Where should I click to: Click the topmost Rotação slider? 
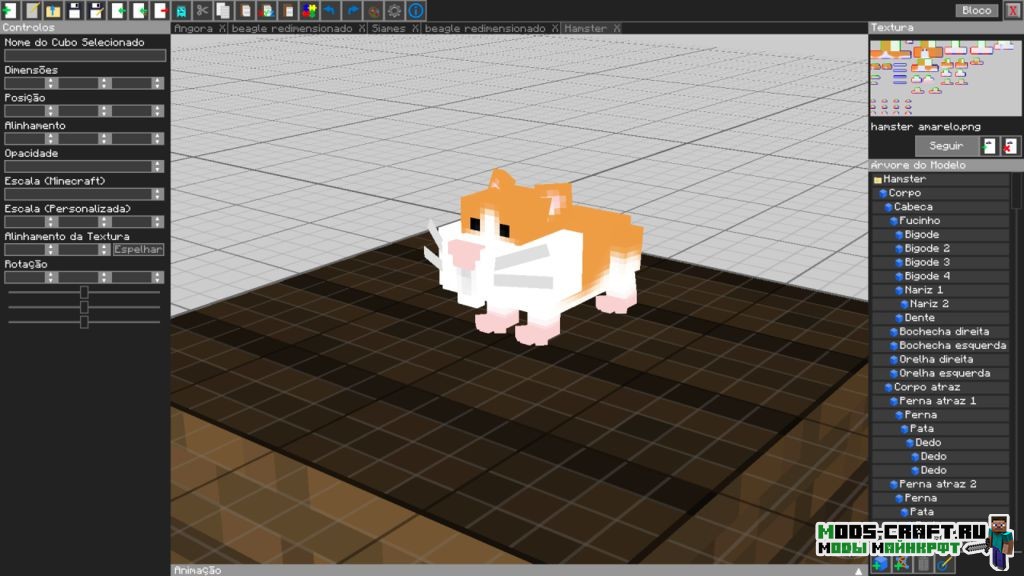click(84, 292)
